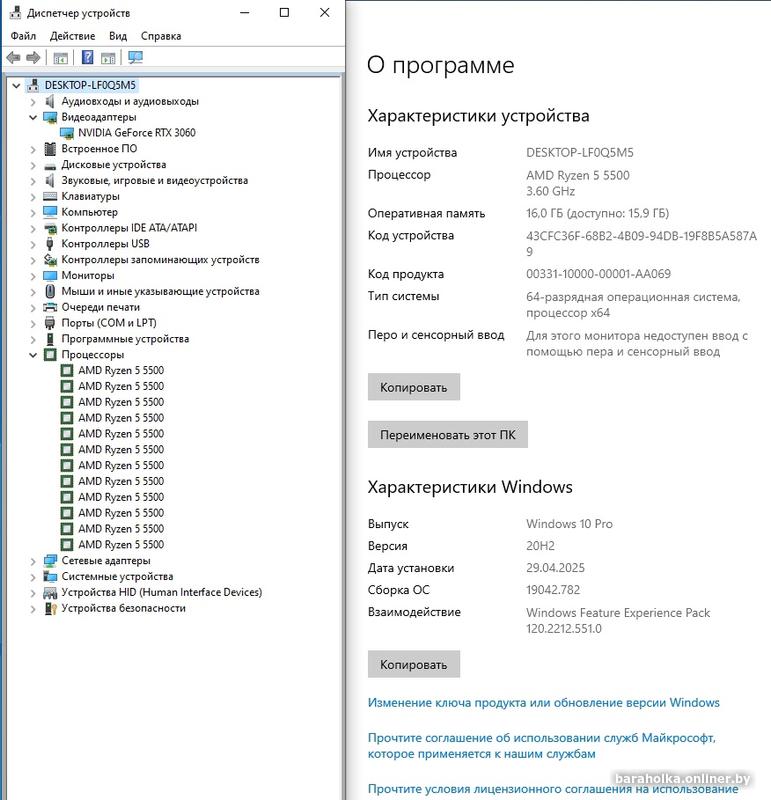
Task: Click the version value 20H2
Action: click(540, 546)
